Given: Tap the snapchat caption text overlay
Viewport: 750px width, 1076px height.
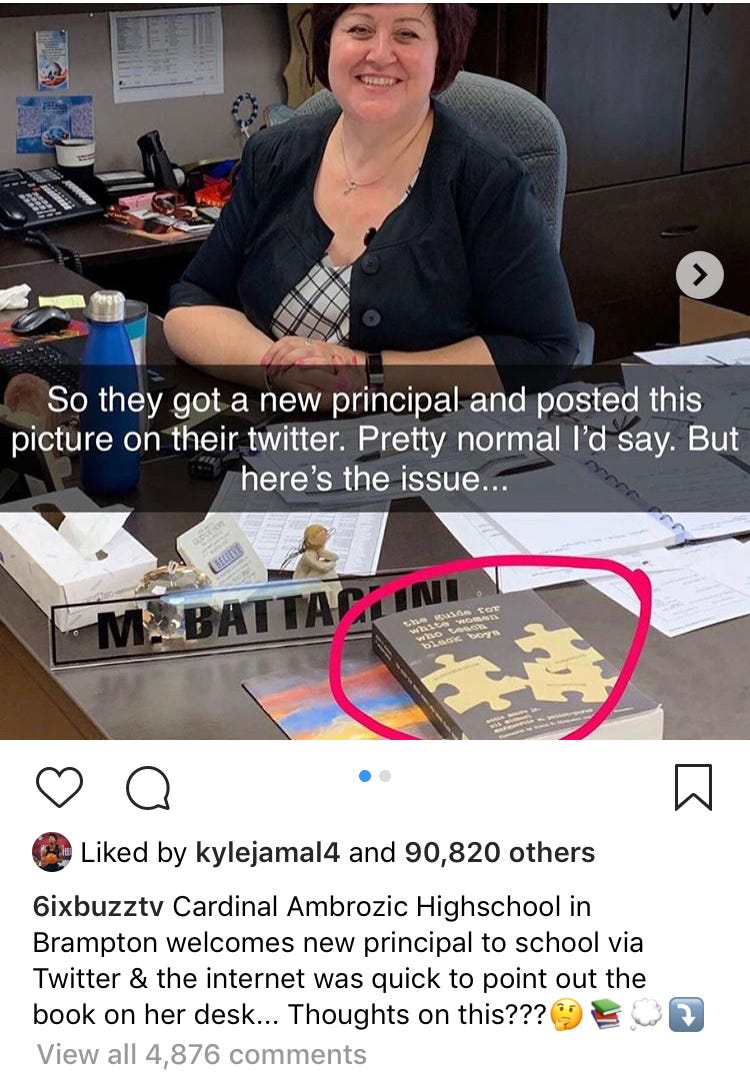Looking at the screenshot, I should 375,438.
